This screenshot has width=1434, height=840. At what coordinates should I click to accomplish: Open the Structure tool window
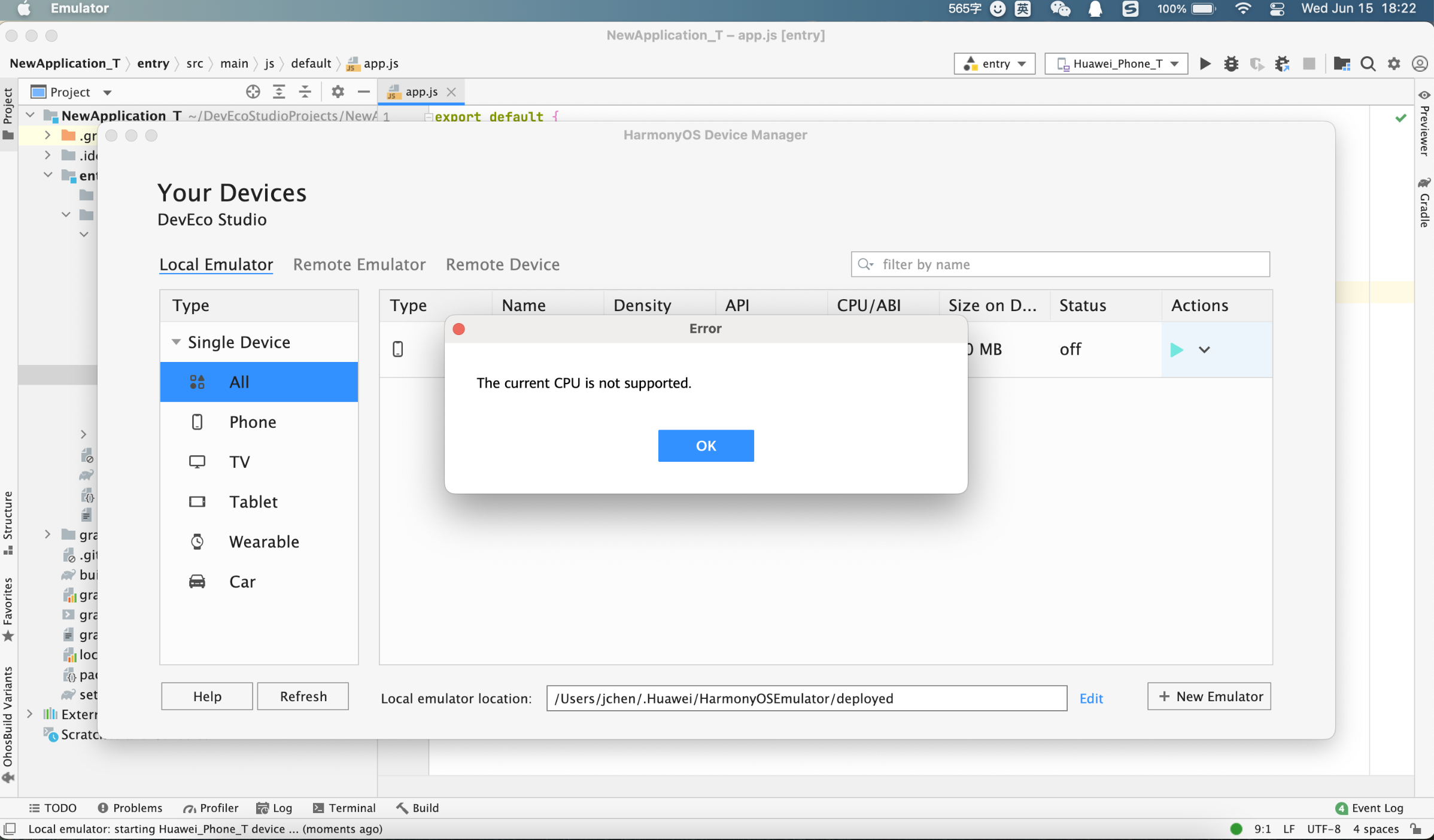[x=8, y=522]
